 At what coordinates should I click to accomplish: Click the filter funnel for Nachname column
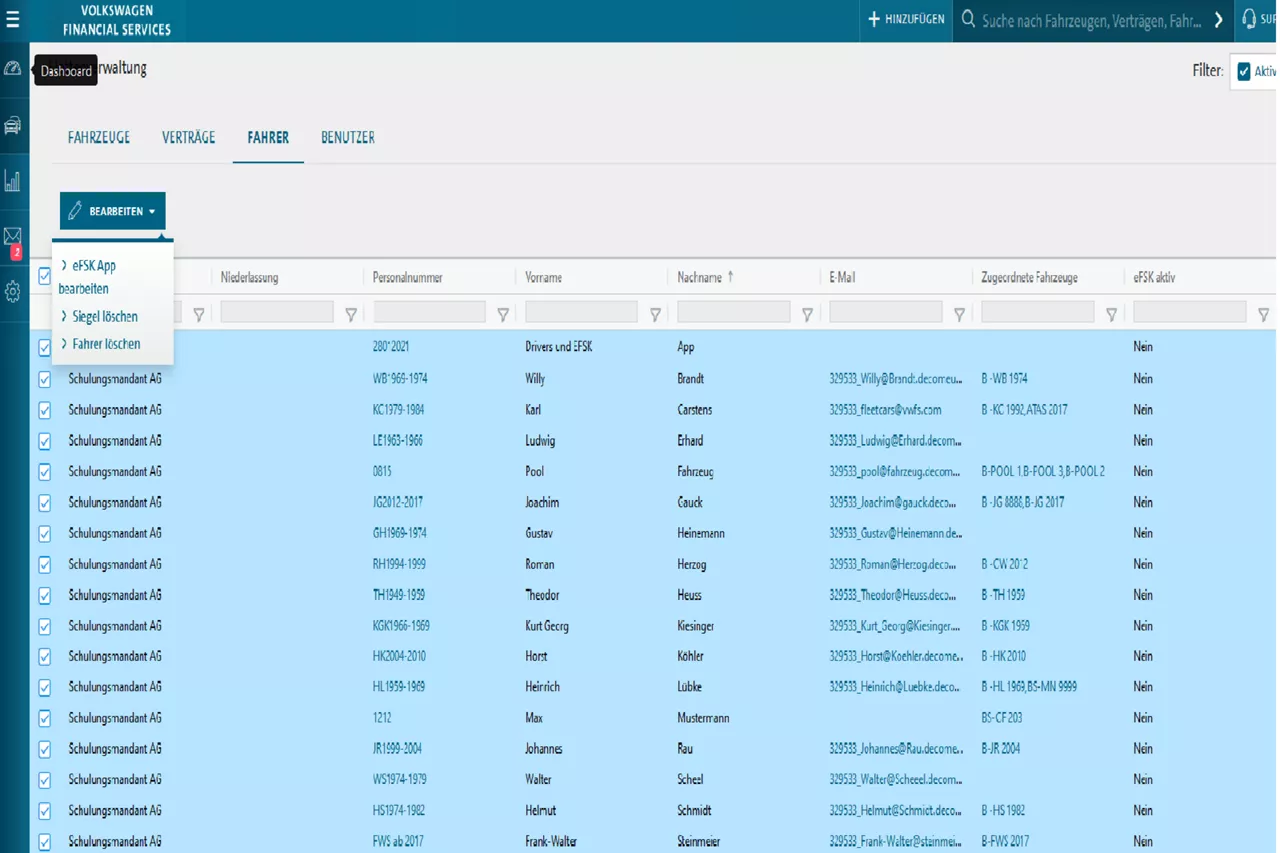click(807, 314)
